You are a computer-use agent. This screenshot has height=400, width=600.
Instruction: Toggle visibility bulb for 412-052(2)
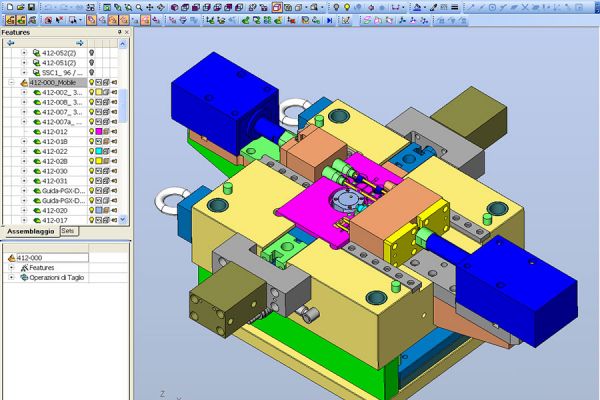click(91, 53)
